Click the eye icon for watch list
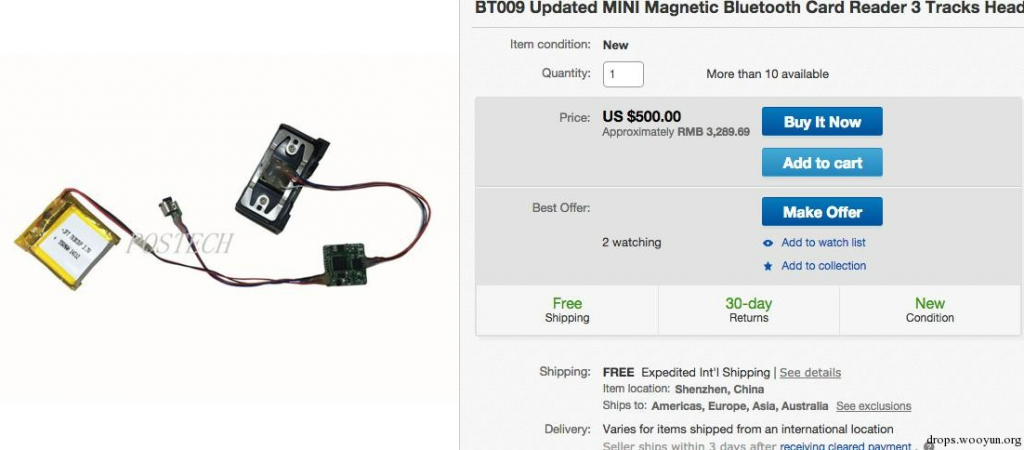1024x450 pixels. (x=768, y=243)
